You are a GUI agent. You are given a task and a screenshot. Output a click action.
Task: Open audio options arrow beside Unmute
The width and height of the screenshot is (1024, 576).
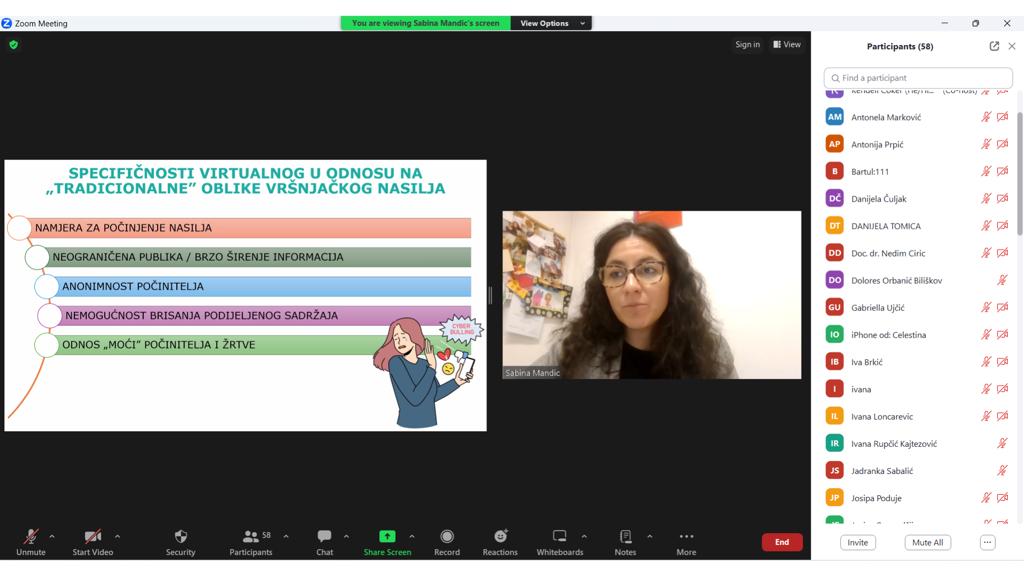point(52,536)
